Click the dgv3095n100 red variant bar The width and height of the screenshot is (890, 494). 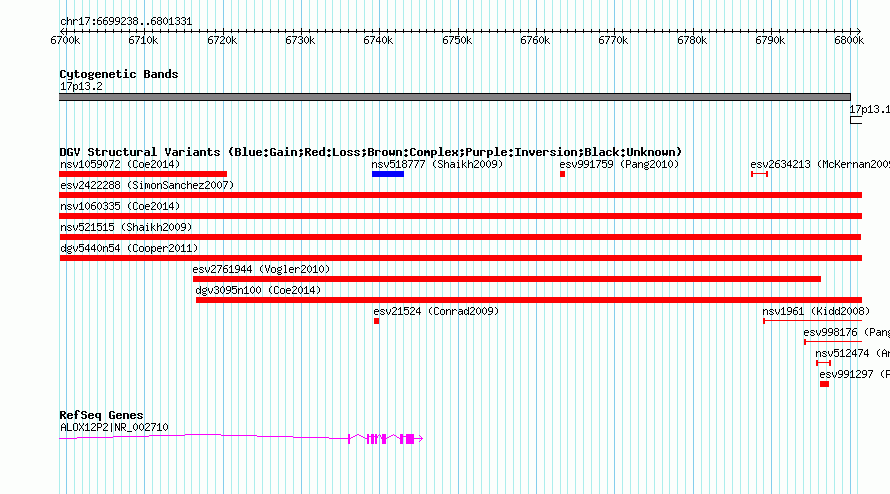click(529, 300)
